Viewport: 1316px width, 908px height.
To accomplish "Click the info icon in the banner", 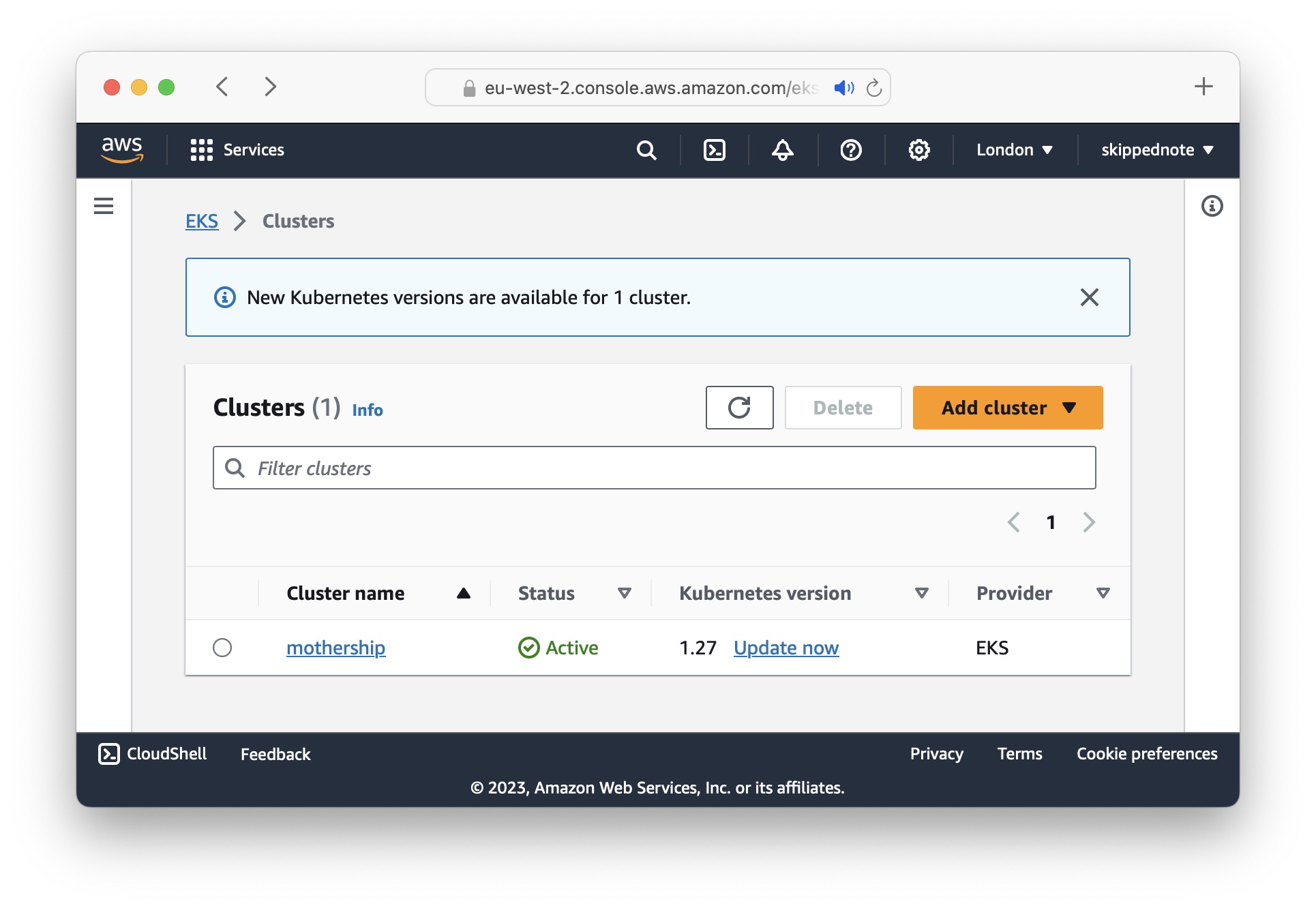I will pyautogui.click(x=225, y=297).
